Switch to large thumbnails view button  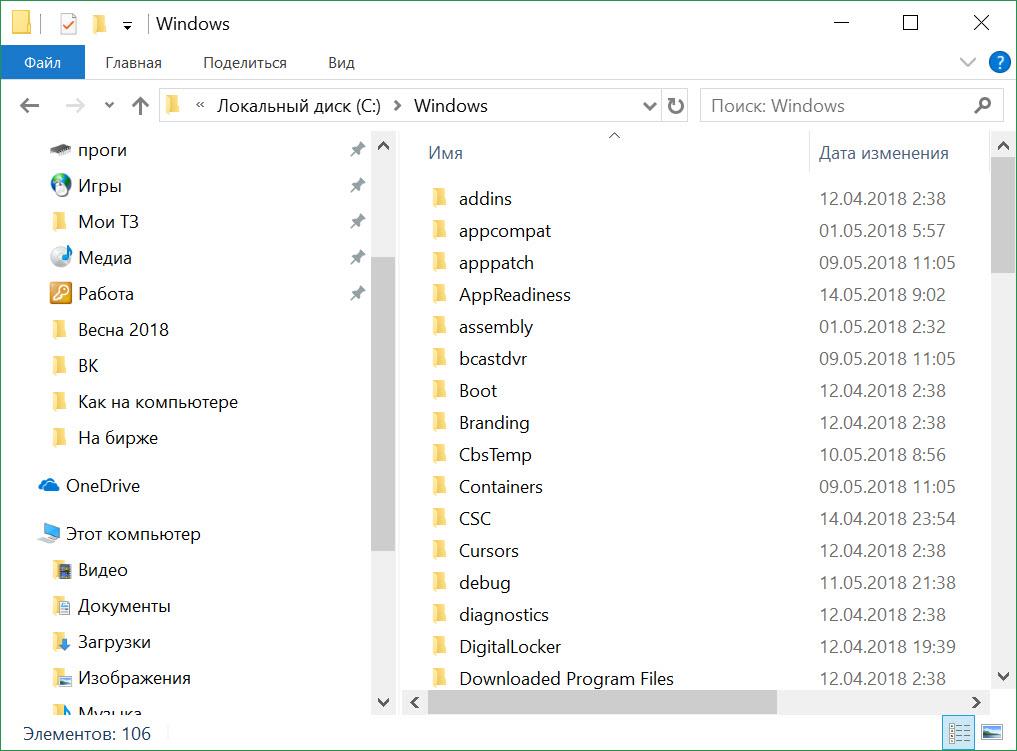tap(991, 733)
